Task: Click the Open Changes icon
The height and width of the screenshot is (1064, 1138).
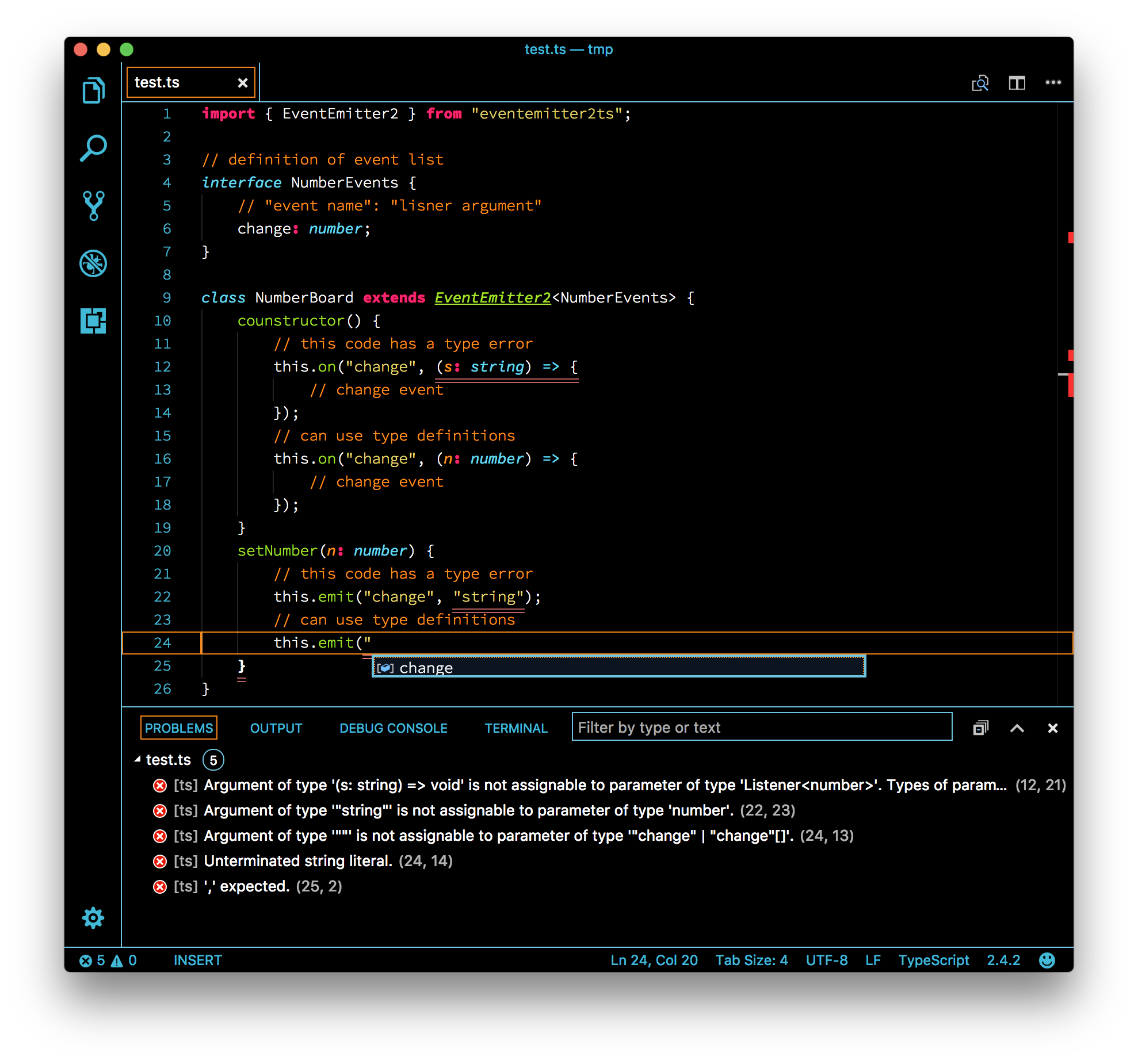Action: pos(980,83)
